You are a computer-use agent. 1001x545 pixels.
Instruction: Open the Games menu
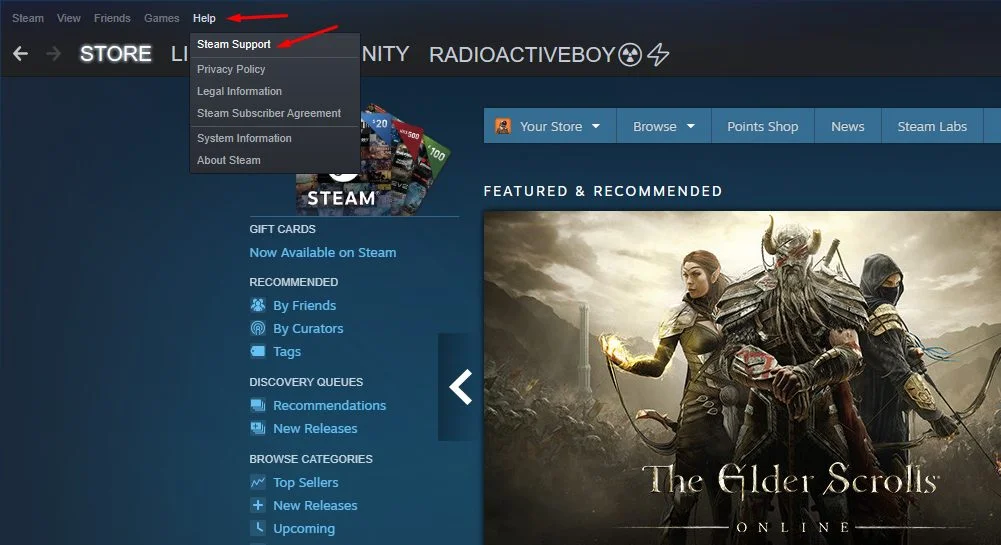[x=162, y=18]
